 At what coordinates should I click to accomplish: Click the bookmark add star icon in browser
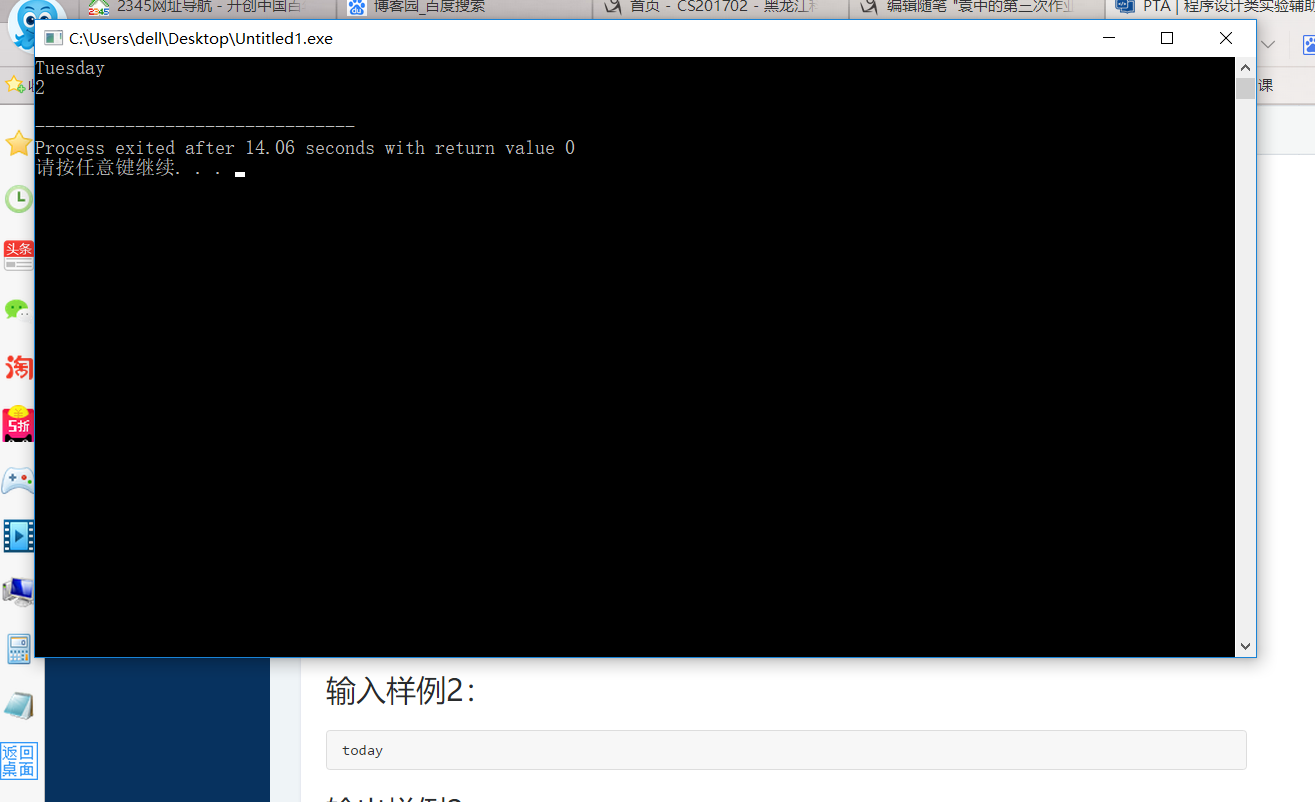(x=15, y=85)
